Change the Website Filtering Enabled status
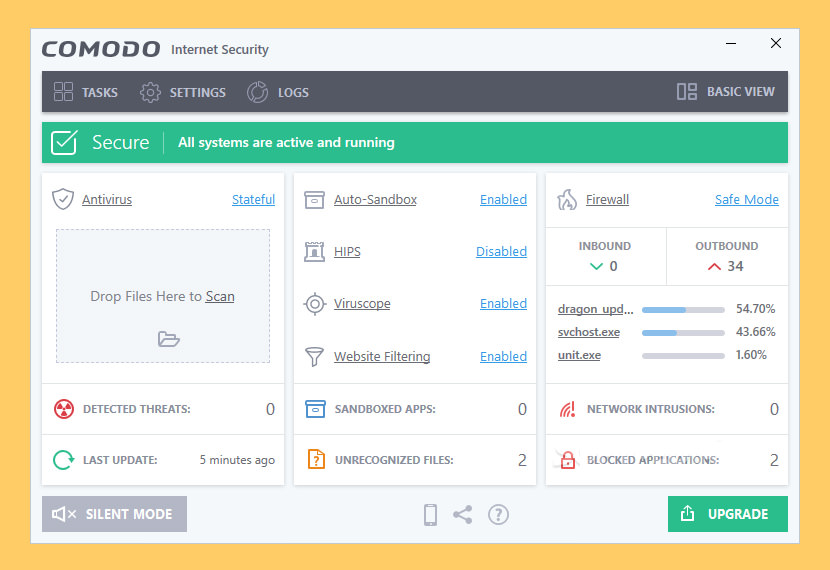 pos(503,356)
